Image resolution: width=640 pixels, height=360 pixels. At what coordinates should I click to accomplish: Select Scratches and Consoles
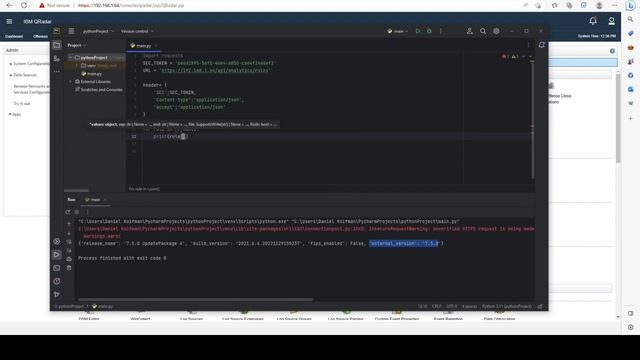tap(101, 89)
